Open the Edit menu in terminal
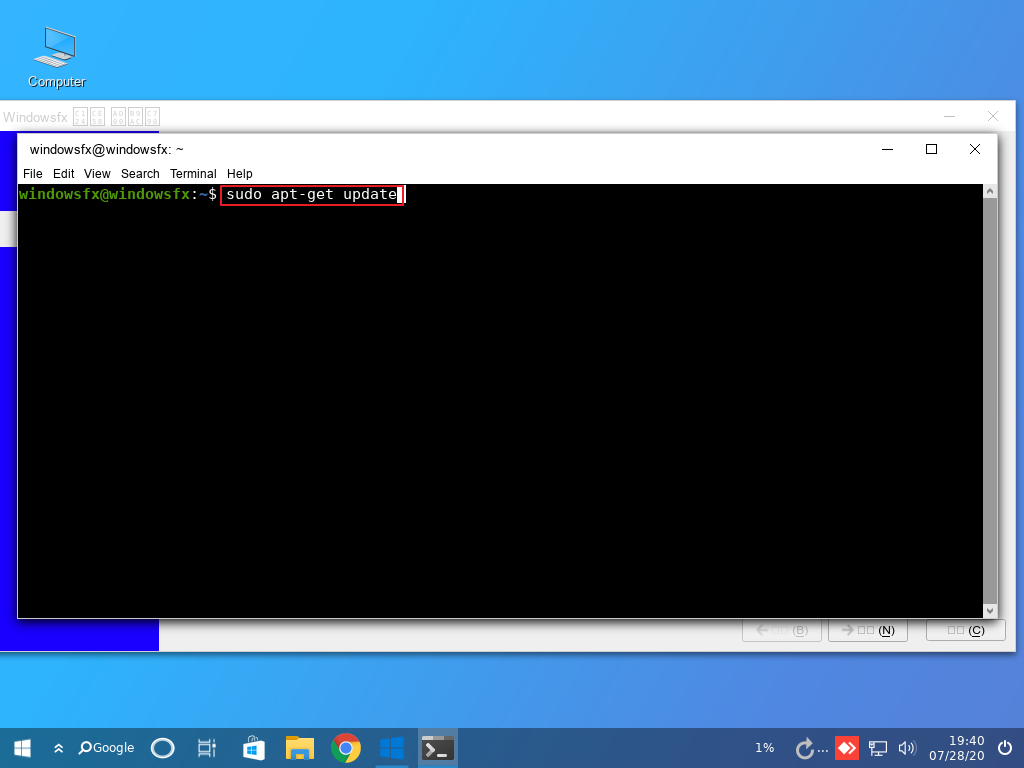Screen dimensions: 1024x768 [63, 174]
